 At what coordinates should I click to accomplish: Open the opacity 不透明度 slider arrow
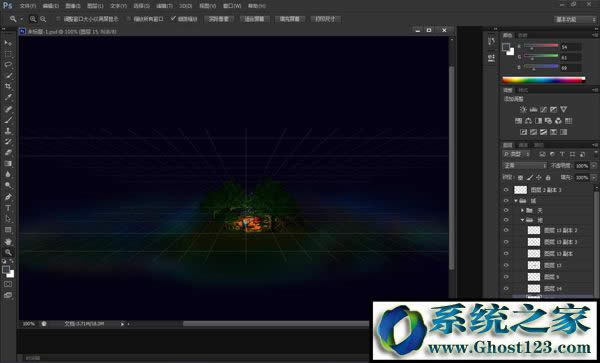click(x=593, y=166)
